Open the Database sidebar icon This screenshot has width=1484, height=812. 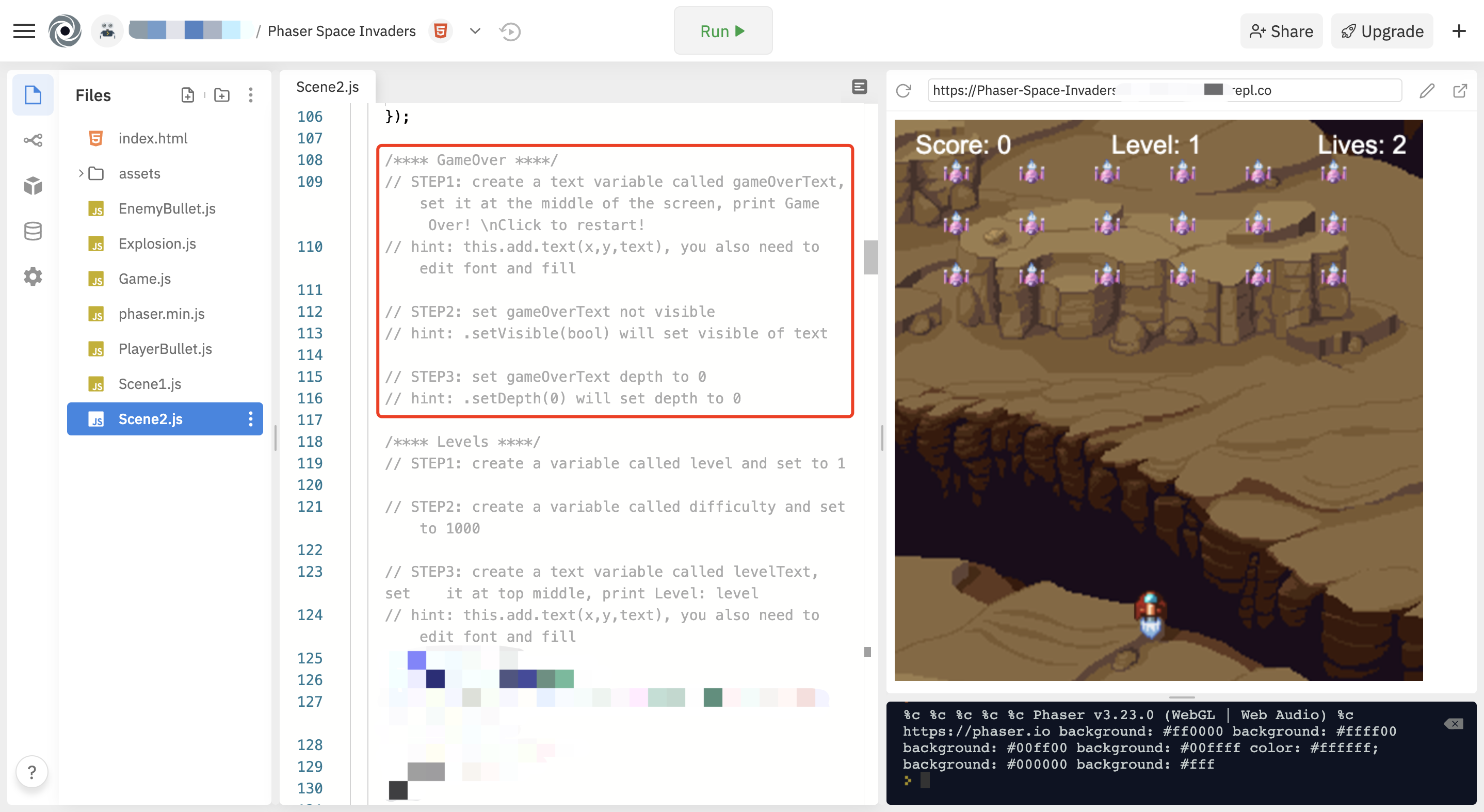[x=33, y=231]
